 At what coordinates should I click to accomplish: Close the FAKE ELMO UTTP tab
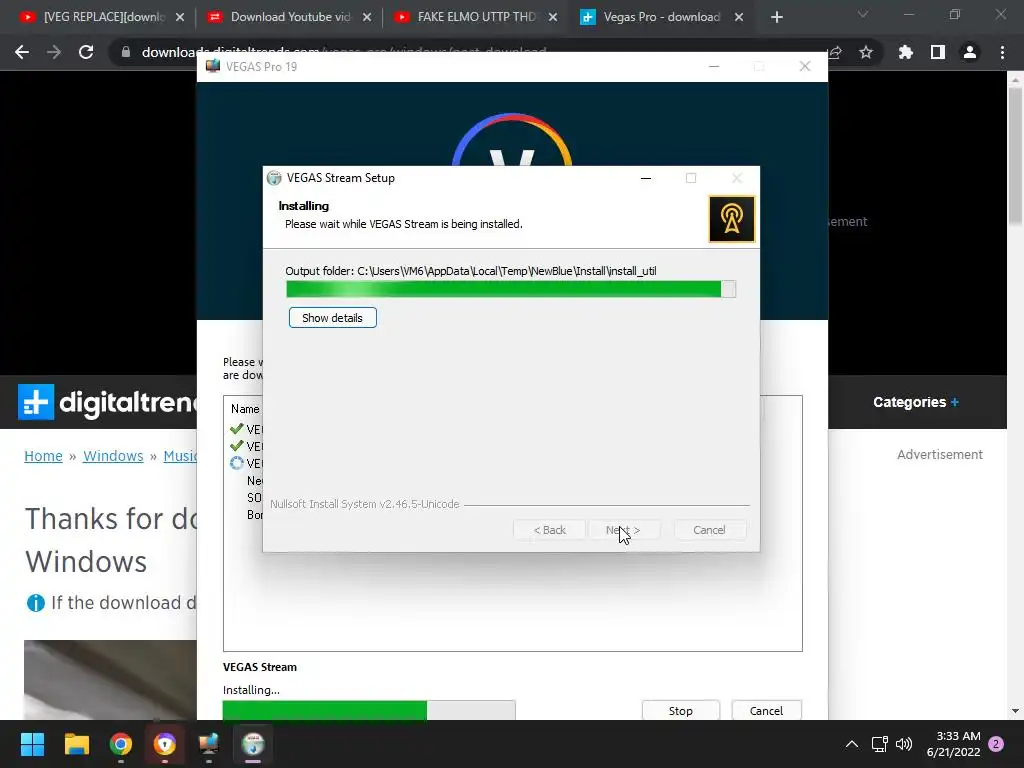point(552,17)
